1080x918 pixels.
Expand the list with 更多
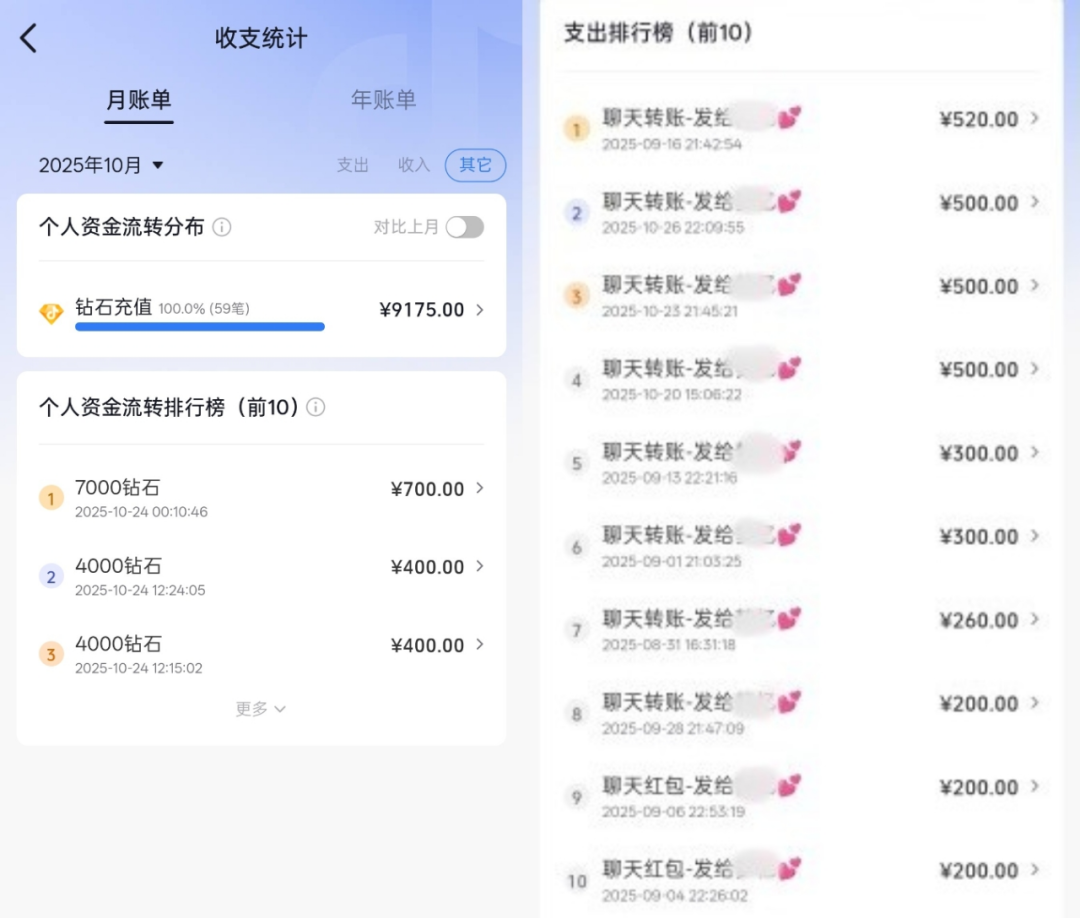click(260, 709)
